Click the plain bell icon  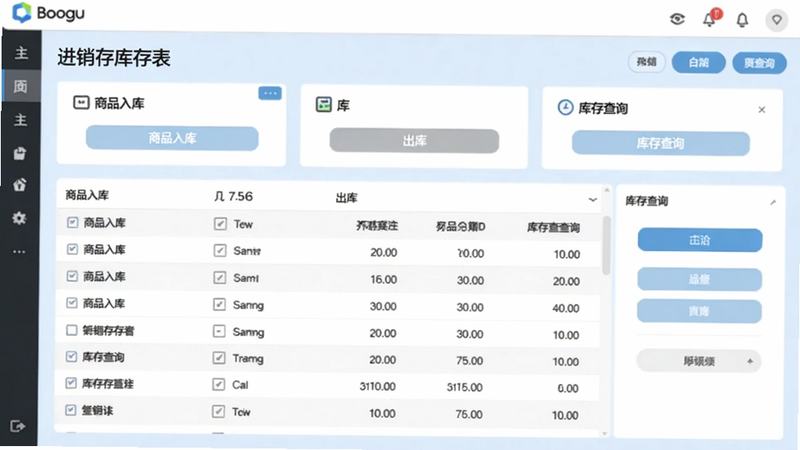coord(742,20)
